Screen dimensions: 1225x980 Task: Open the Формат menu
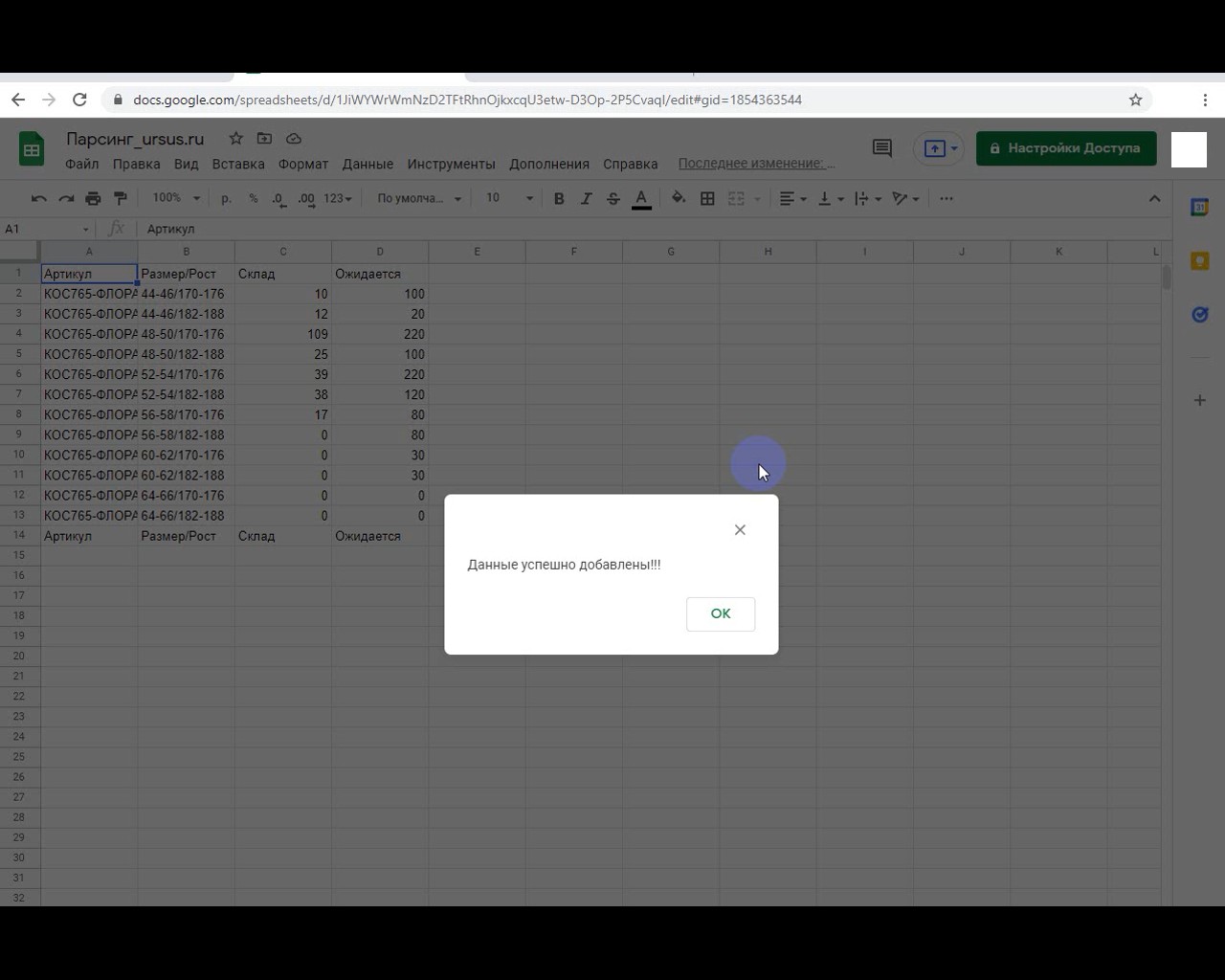[x=303, y=164]
